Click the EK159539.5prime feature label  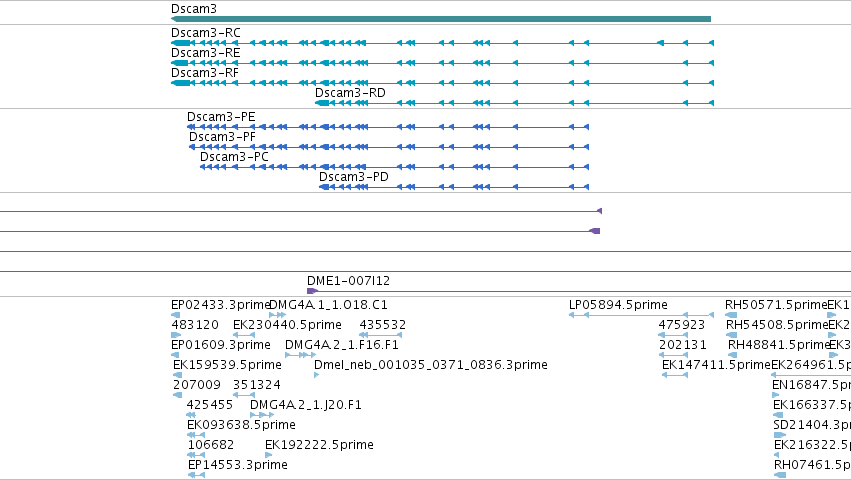227,365
